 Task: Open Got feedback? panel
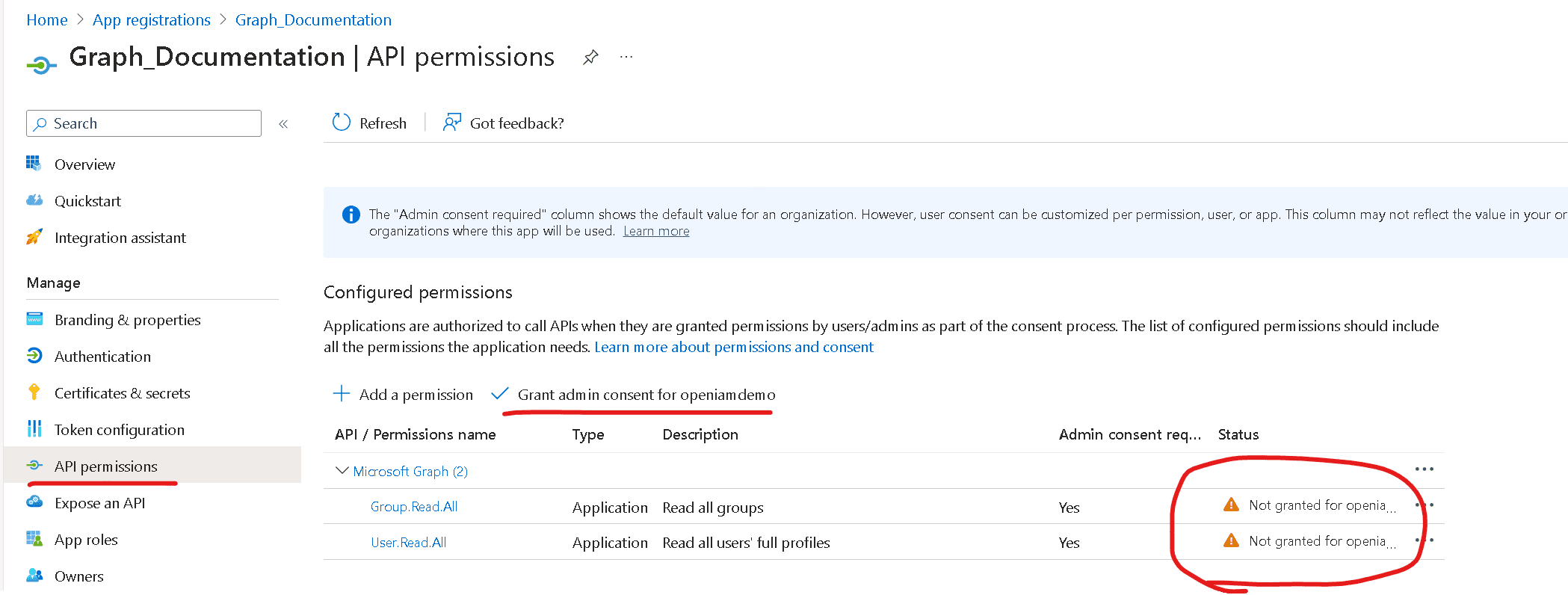(504, 123)
